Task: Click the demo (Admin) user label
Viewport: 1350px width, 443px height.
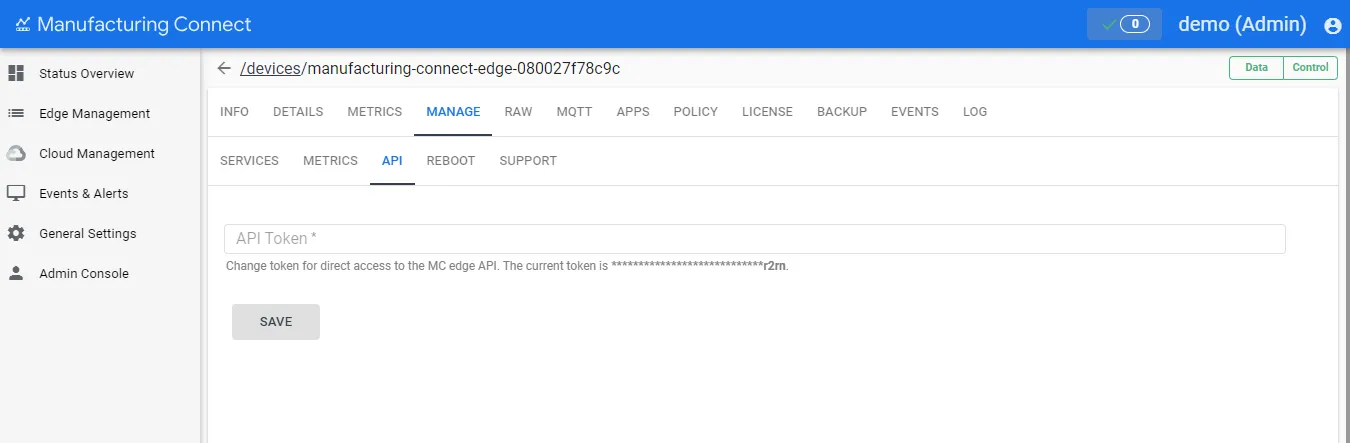Action: 1243,24
